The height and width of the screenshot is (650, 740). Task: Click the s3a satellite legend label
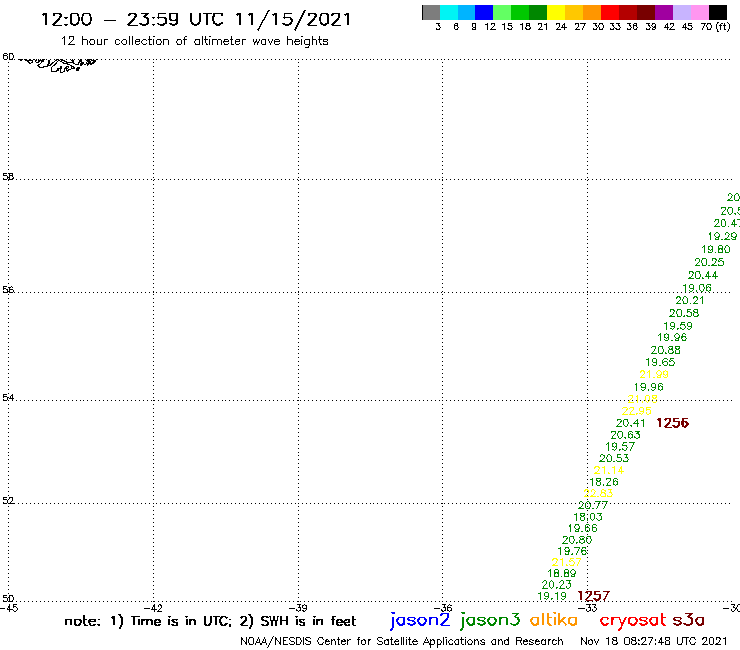689,620
